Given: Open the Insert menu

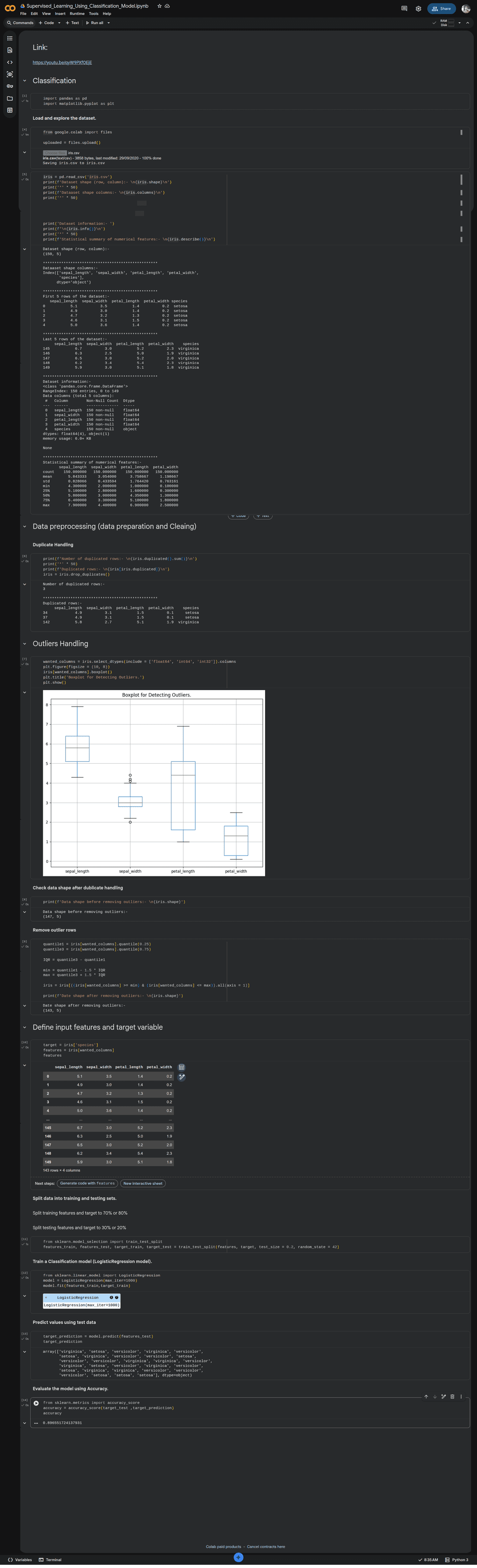Looking at the screenshot, I should [x=60, y=14].
